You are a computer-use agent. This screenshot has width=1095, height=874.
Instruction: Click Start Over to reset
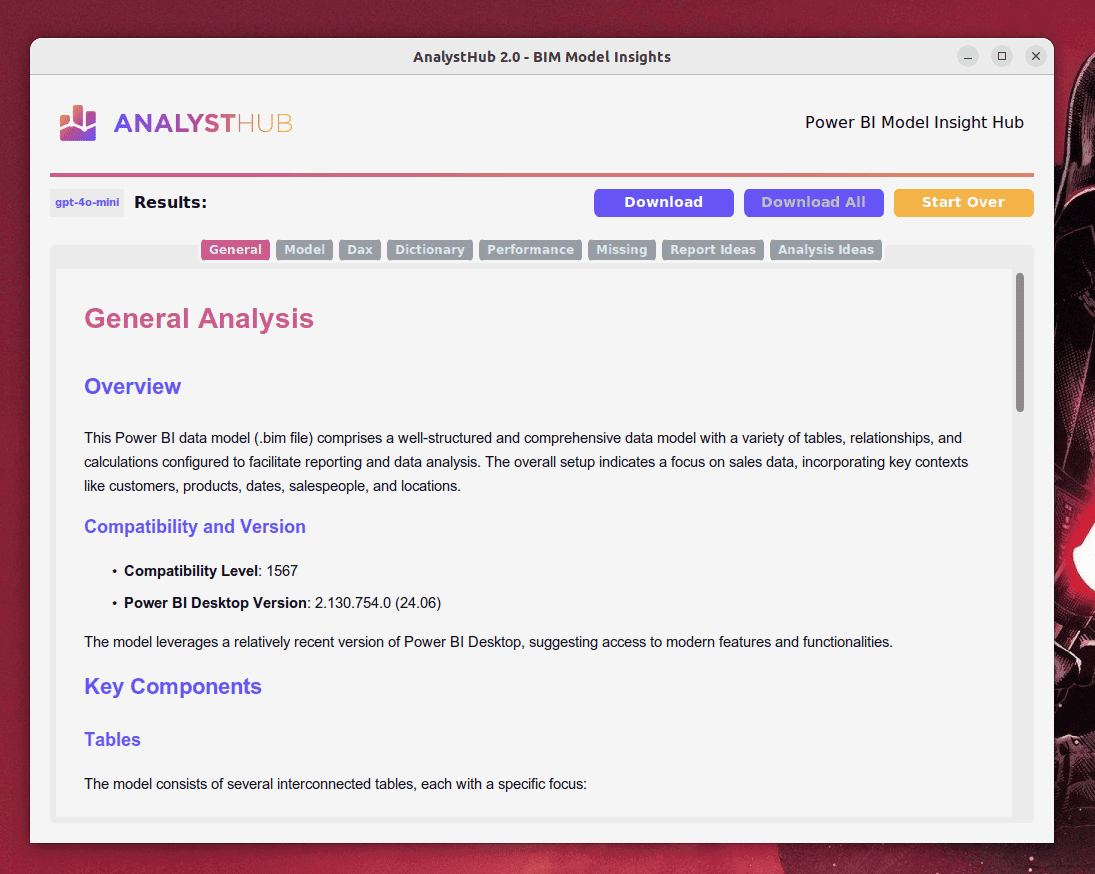[963, 202]
